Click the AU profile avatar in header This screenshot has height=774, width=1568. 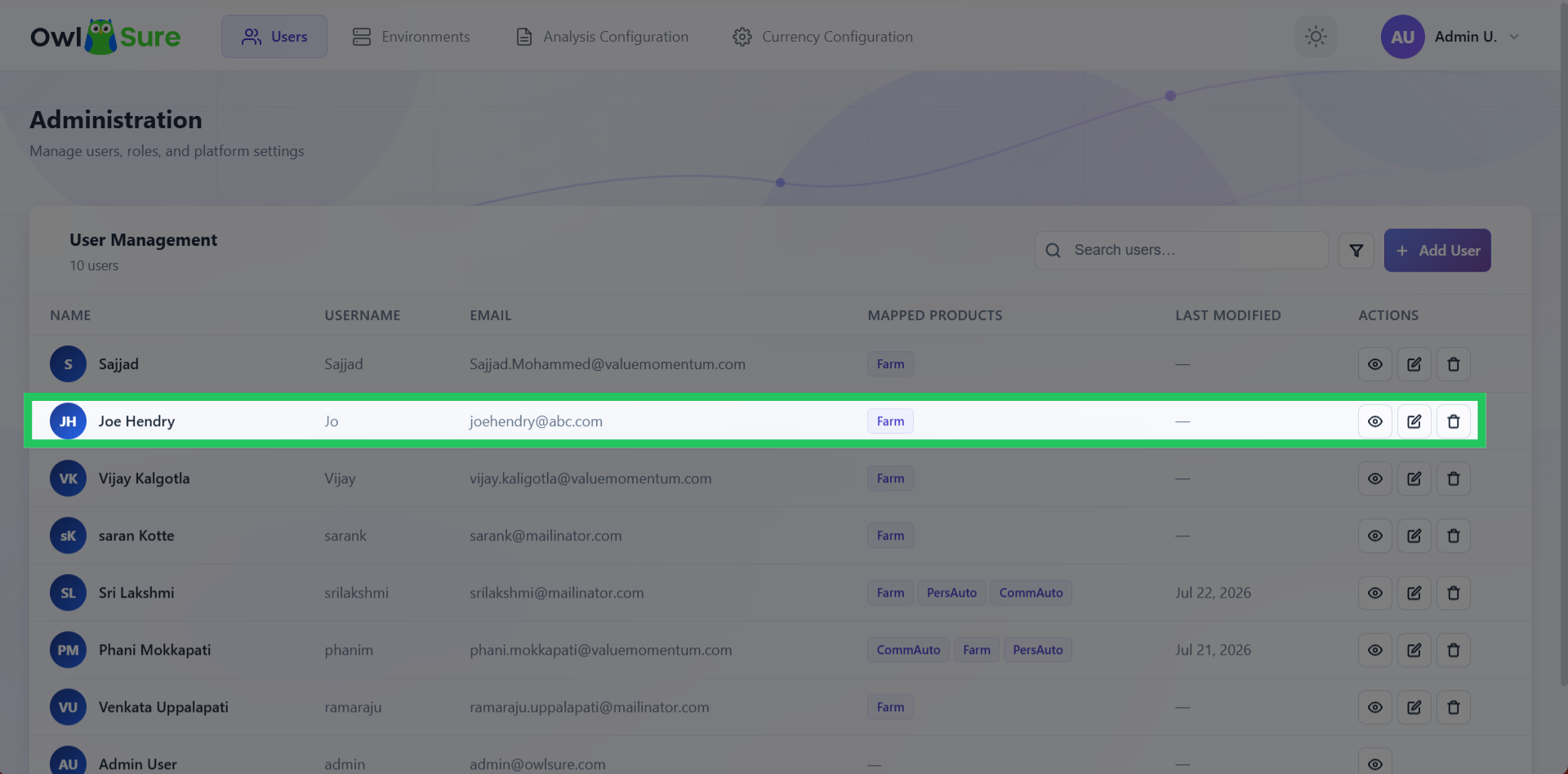[x=1402, y=37]
